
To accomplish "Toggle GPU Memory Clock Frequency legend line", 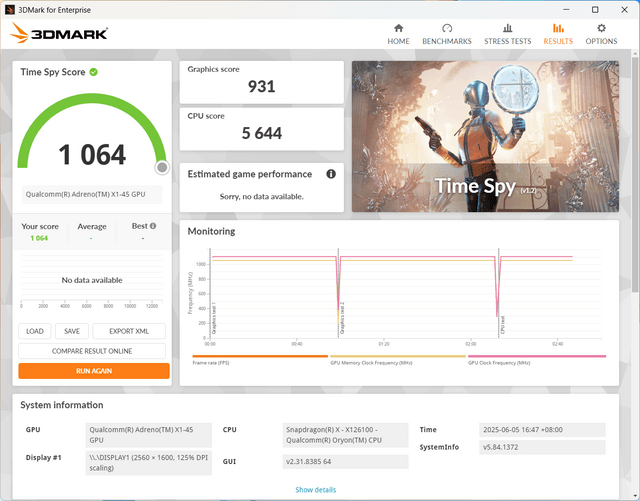I will pyautogui.click(x=398, y=356).
